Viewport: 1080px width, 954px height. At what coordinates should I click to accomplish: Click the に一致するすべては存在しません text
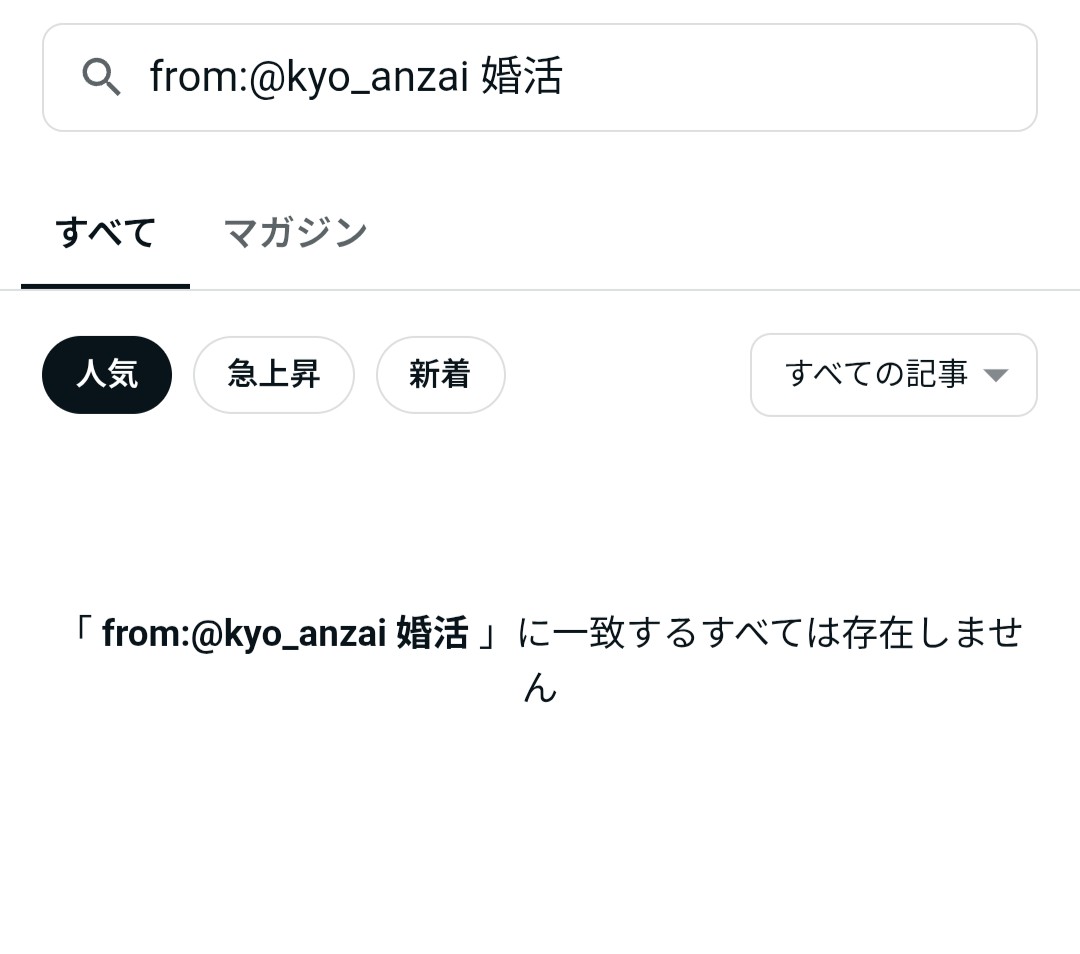(770, 633)
